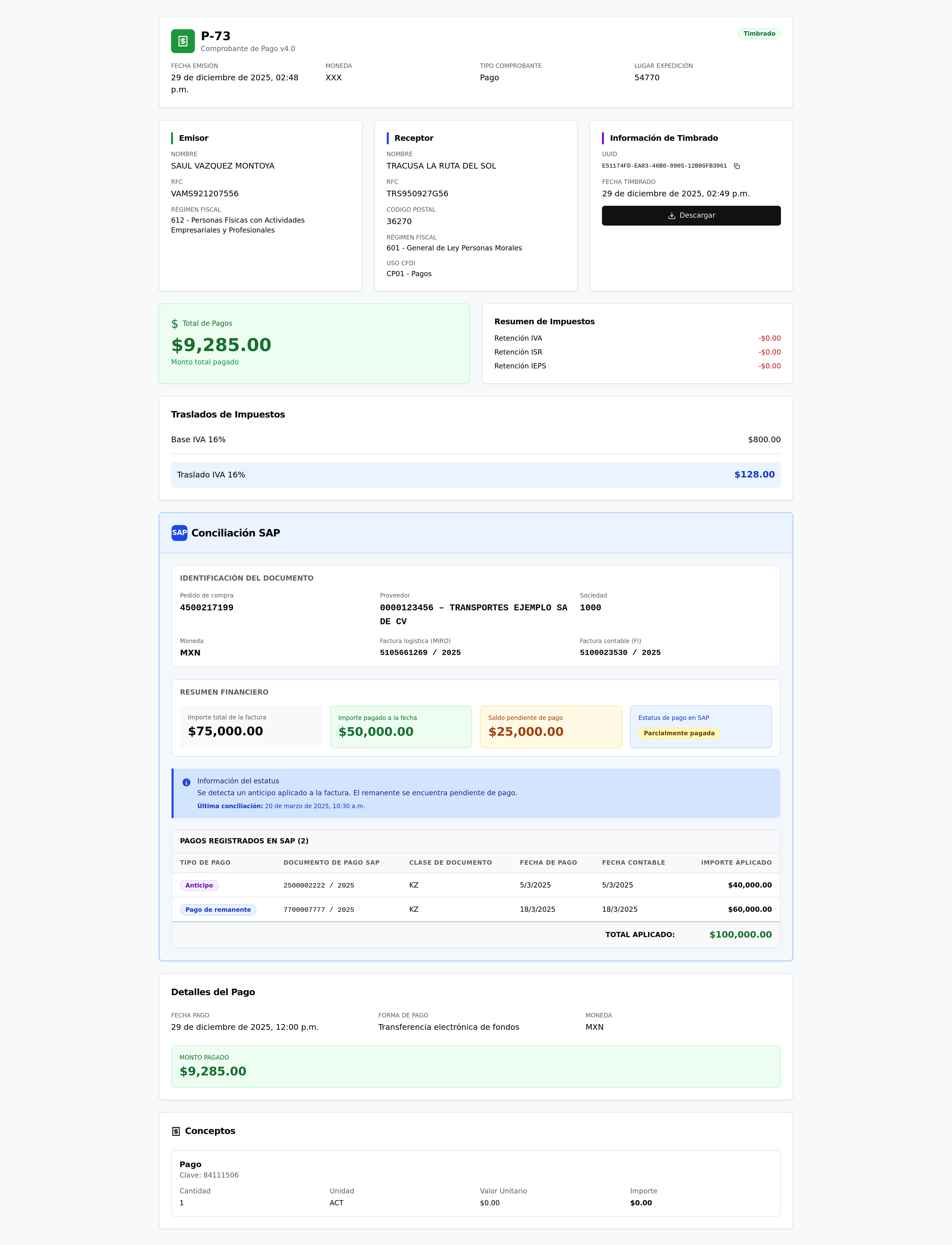This screenshot has height=1245, width=952.
Task: Click the Traslado IVA 16% highlighted row
Action: tap(476, 475)
